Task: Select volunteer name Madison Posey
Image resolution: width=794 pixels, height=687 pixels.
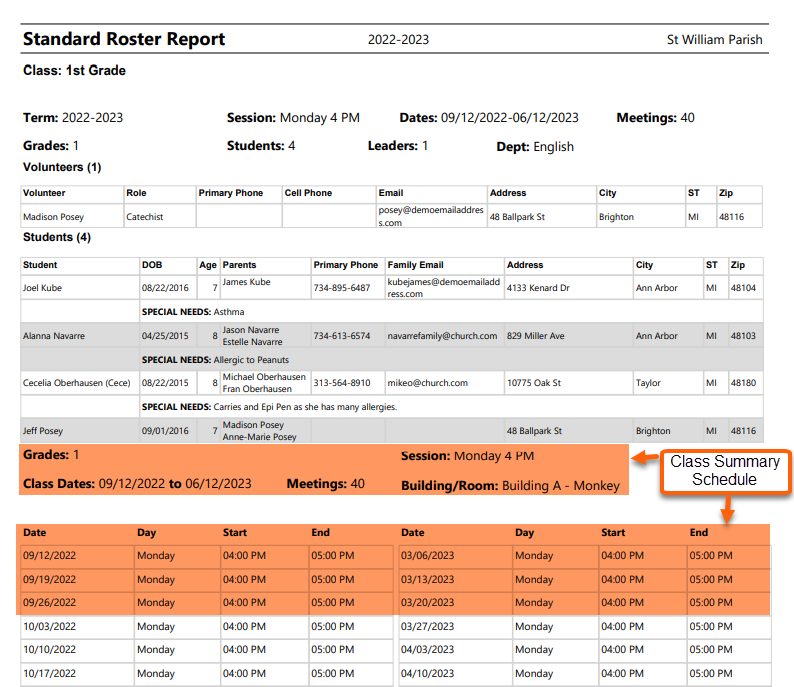Action: point(53,217)
